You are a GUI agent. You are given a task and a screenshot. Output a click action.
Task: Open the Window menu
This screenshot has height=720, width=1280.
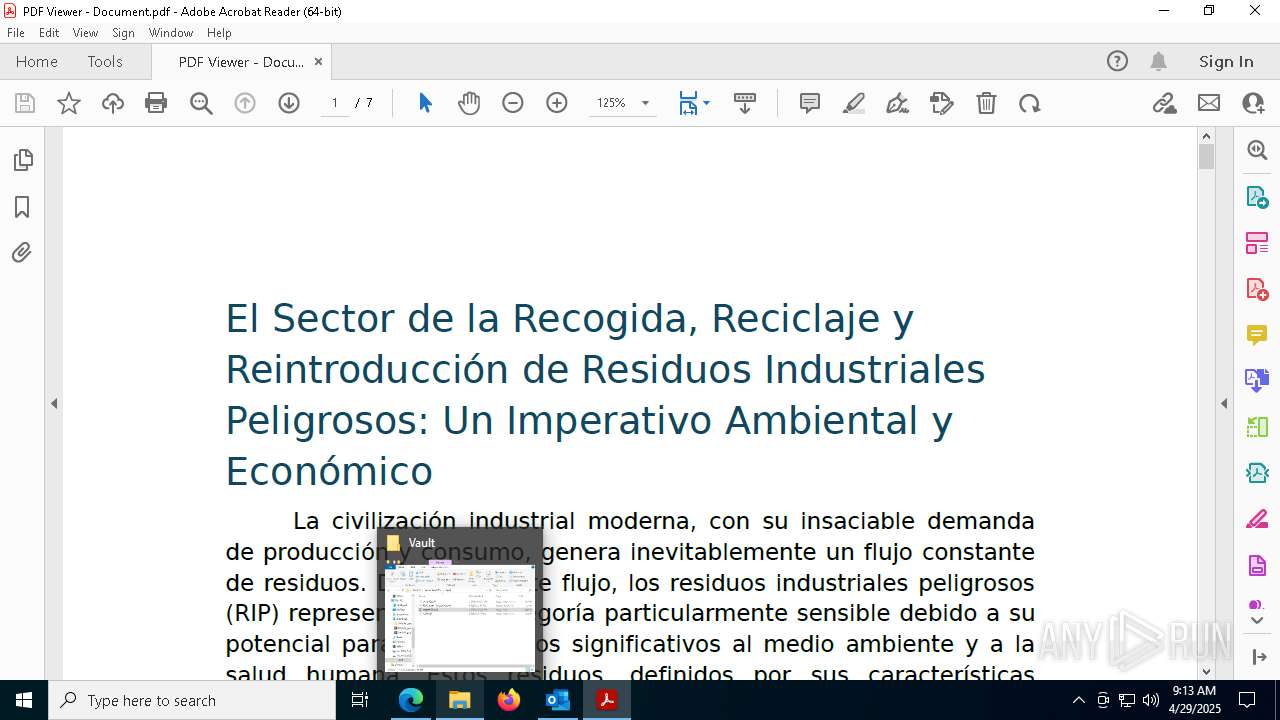point(171,33)
